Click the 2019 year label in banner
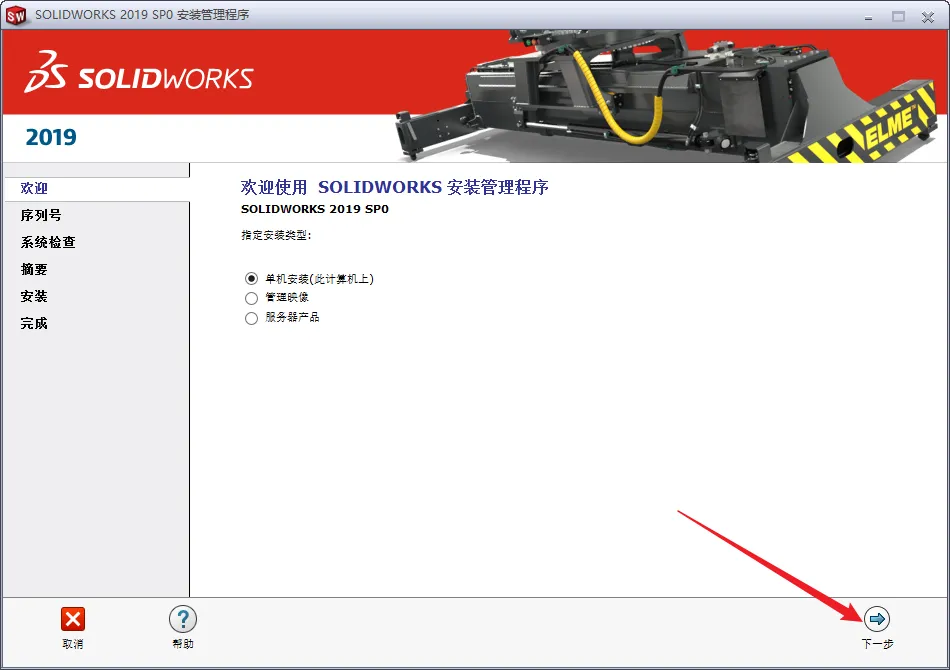 51,138
